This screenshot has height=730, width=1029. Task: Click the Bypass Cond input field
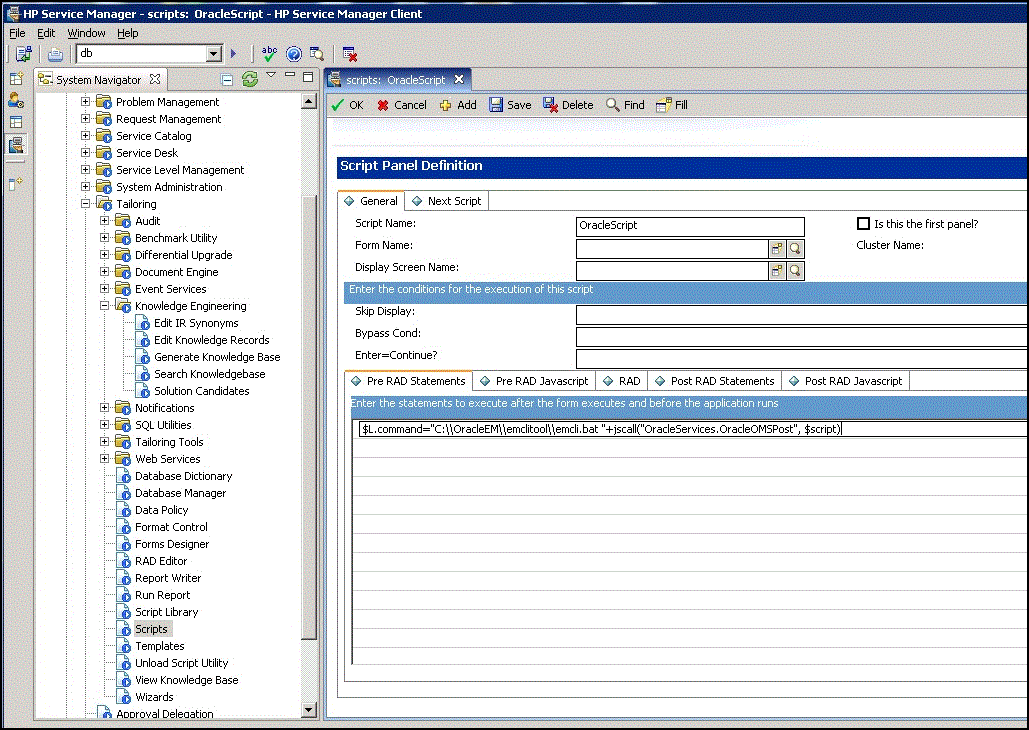(x=802, y=337)
